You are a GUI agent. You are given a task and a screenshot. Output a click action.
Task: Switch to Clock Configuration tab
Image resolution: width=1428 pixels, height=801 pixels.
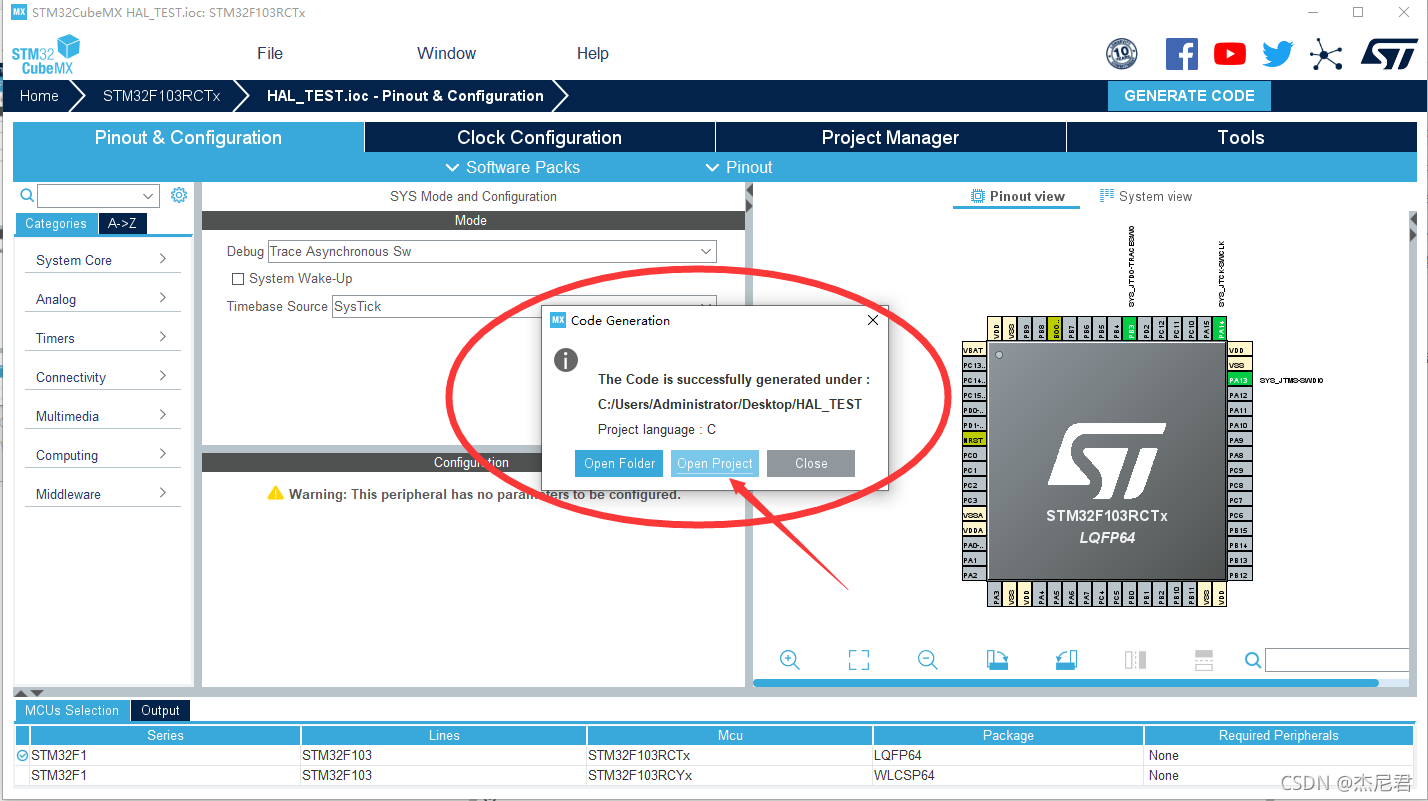click(x=540, y=138)
